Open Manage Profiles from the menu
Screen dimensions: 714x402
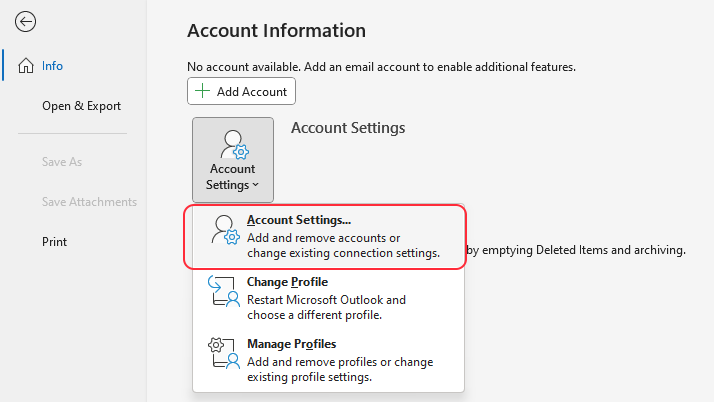click(328, 360)
